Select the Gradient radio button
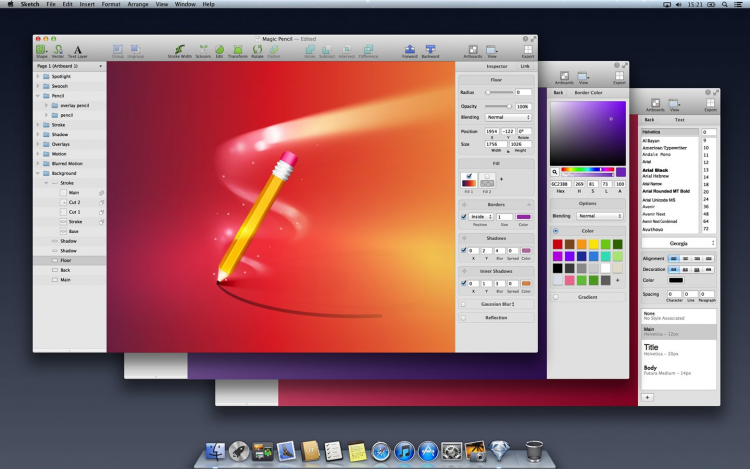This screenshot has height=469, width=750. point(555,296)
